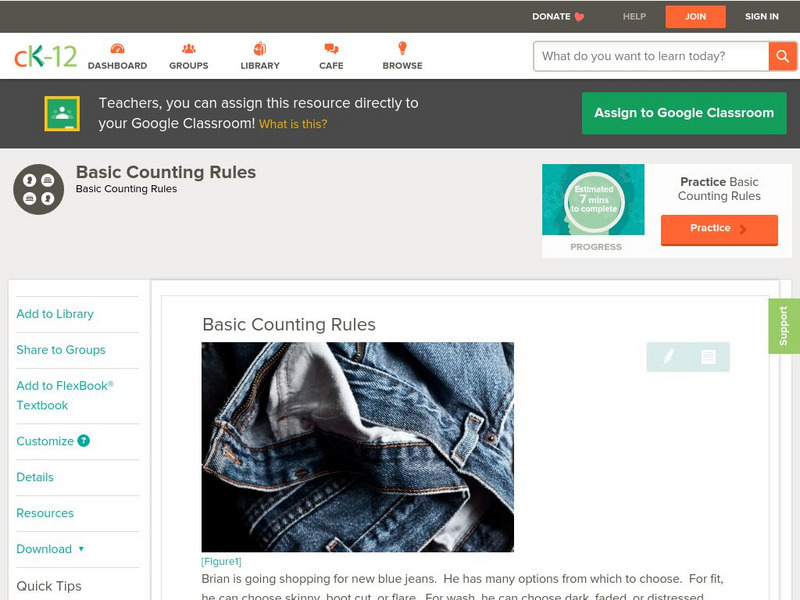Open the Resources link
The height and width of the screenshot is (600, 800).
(45, 513)
